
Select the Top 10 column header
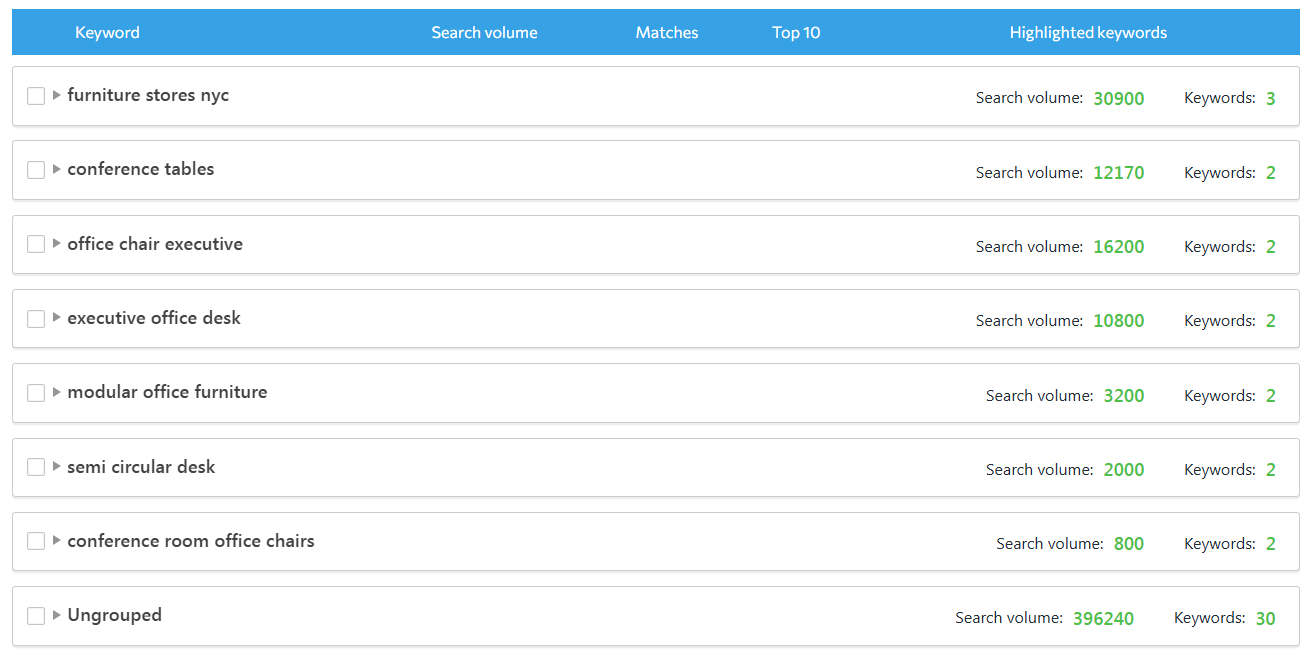click(x=796, y=32)
